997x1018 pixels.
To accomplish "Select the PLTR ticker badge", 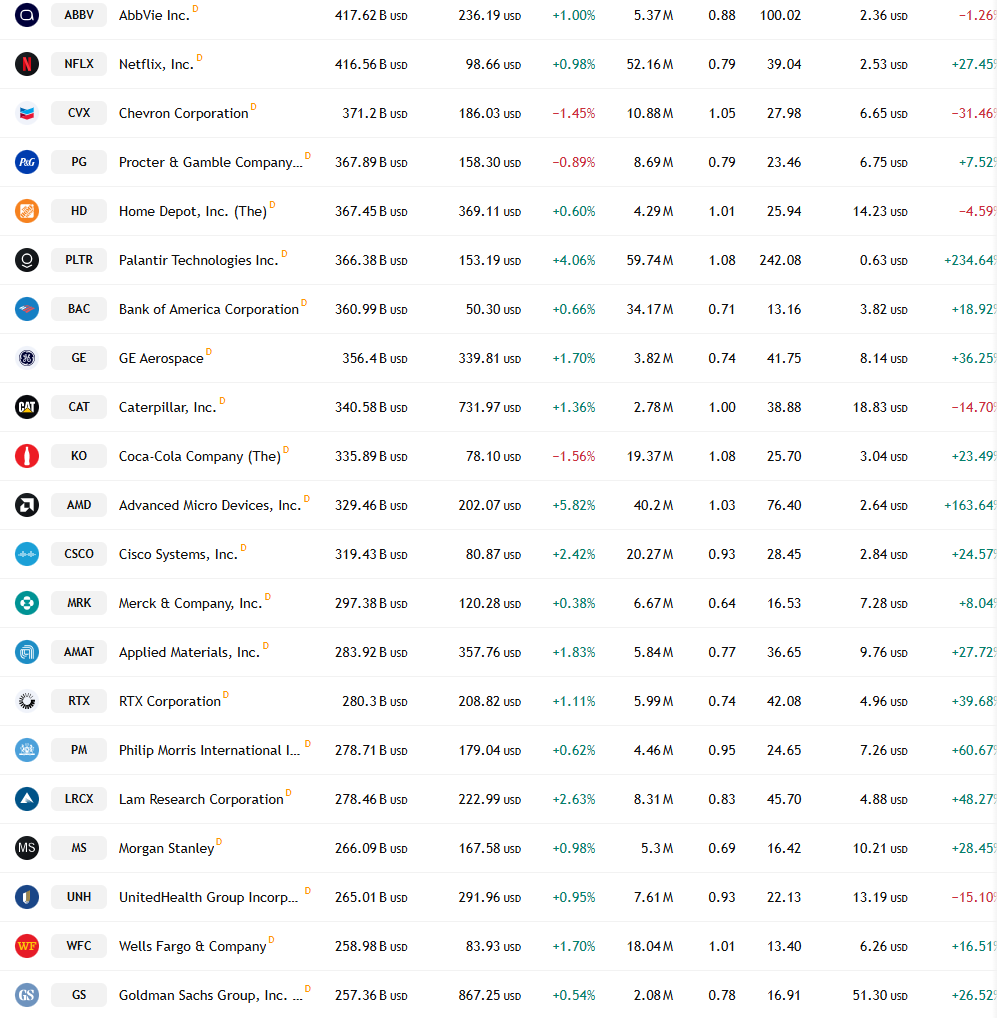I will point(79,260).
